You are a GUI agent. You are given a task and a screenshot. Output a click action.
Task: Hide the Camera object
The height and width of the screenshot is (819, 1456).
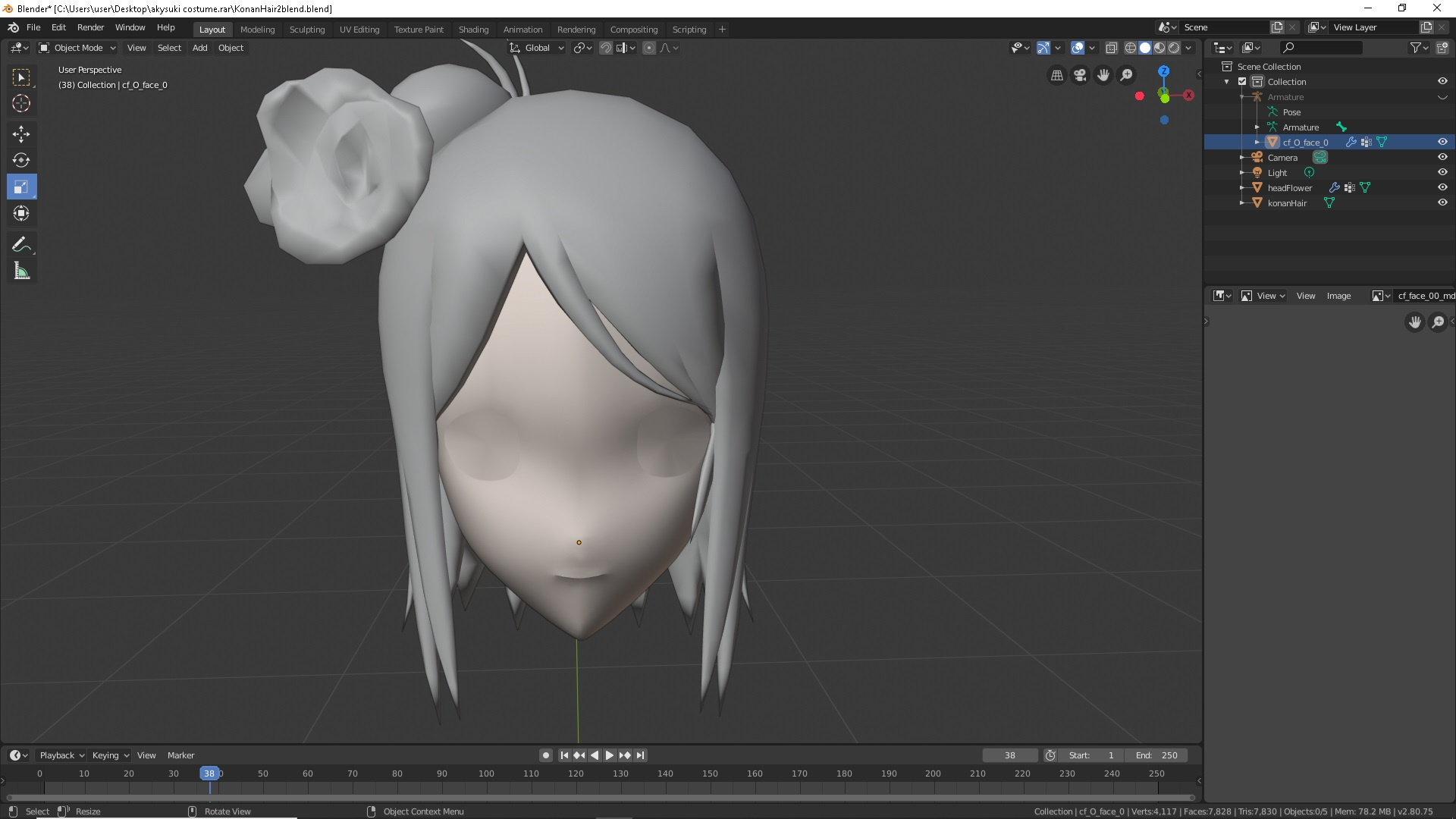(1442, 158)
